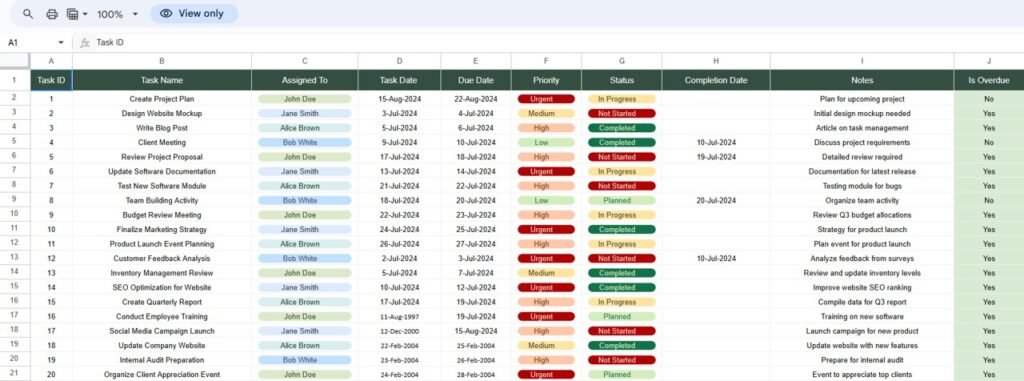This screenshot has height=381, width=1024.
Task: Click Customer Feedback Analysis cell
Action: click(x=162, y=259)
